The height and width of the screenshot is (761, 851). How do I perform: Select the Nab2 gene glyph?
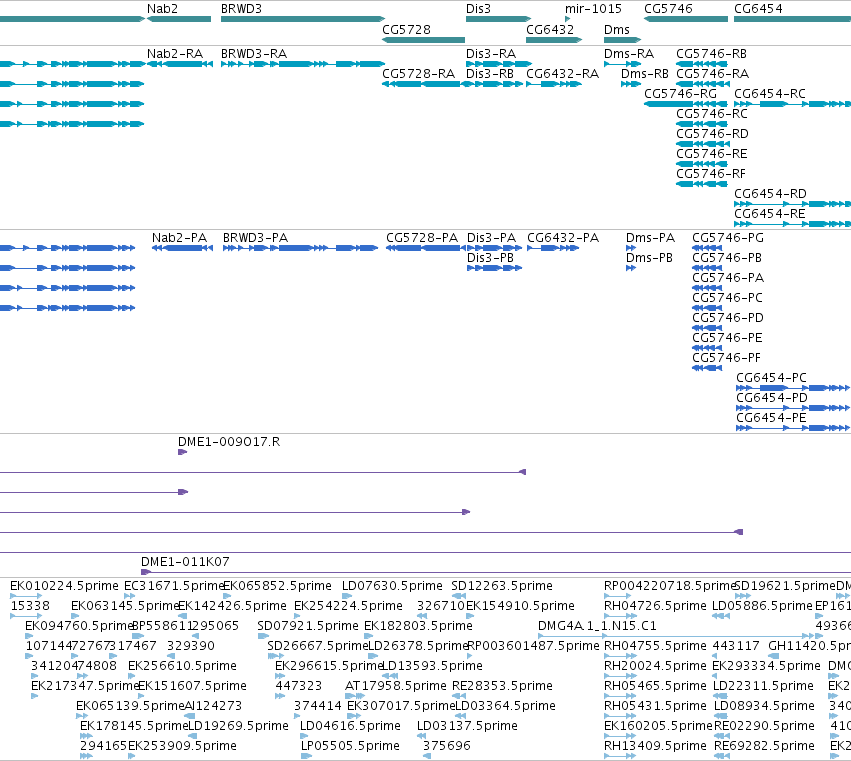pos(179,19)
